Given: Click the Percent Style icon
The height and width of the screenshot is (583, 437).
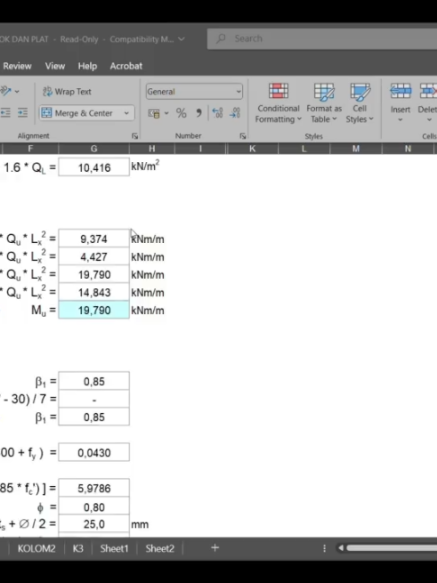Looking at the screenshot, I should point(181,113).
